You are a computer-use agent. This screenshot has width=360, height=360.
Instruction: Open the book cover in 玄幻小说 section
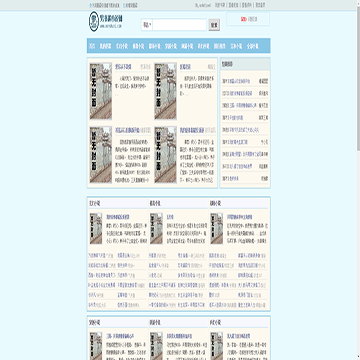pos(96,229)
